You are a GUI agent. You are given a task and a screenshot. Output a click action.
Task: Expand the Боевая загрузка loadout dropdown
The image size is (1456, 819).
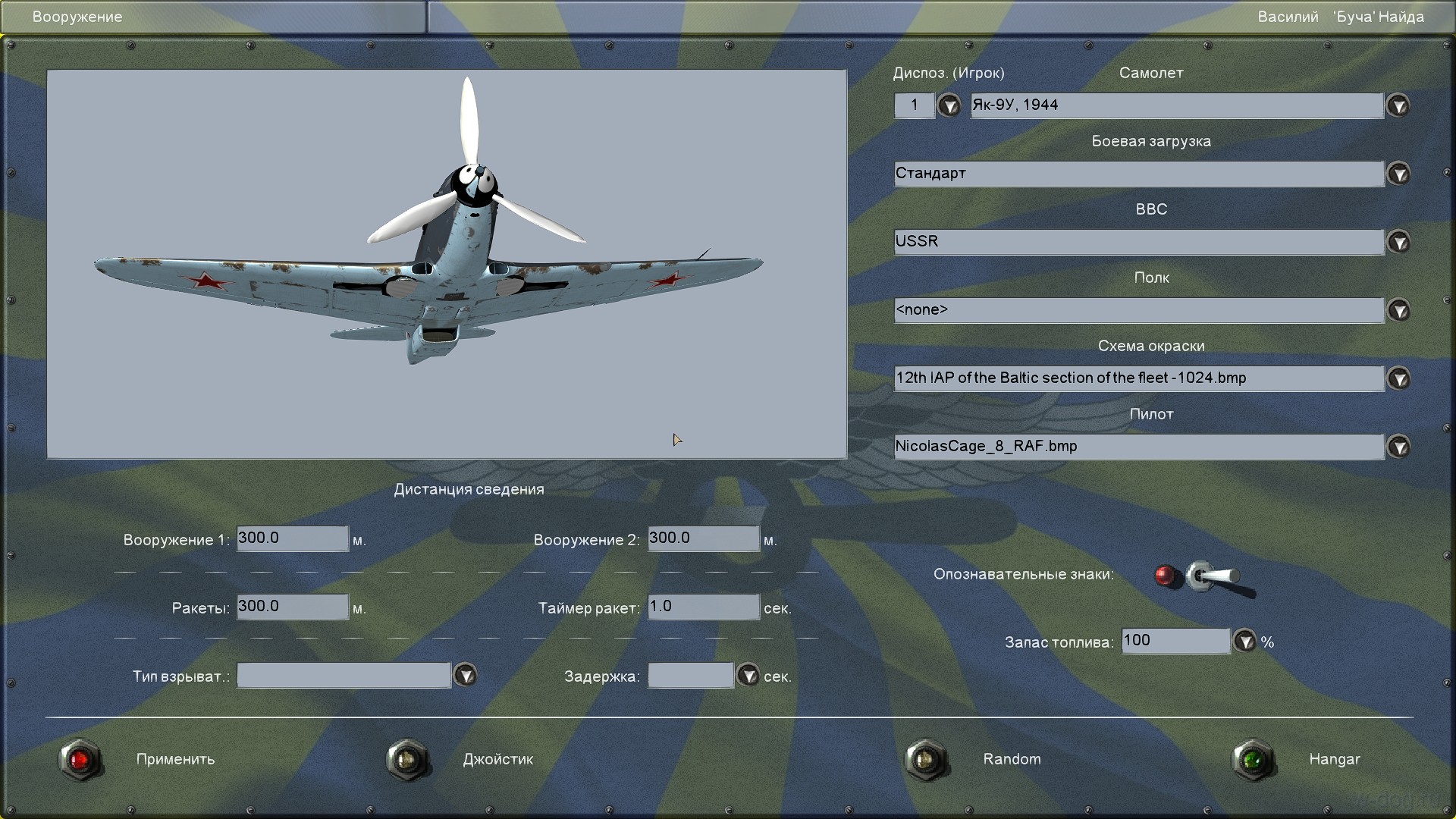tap(1398, 174)
